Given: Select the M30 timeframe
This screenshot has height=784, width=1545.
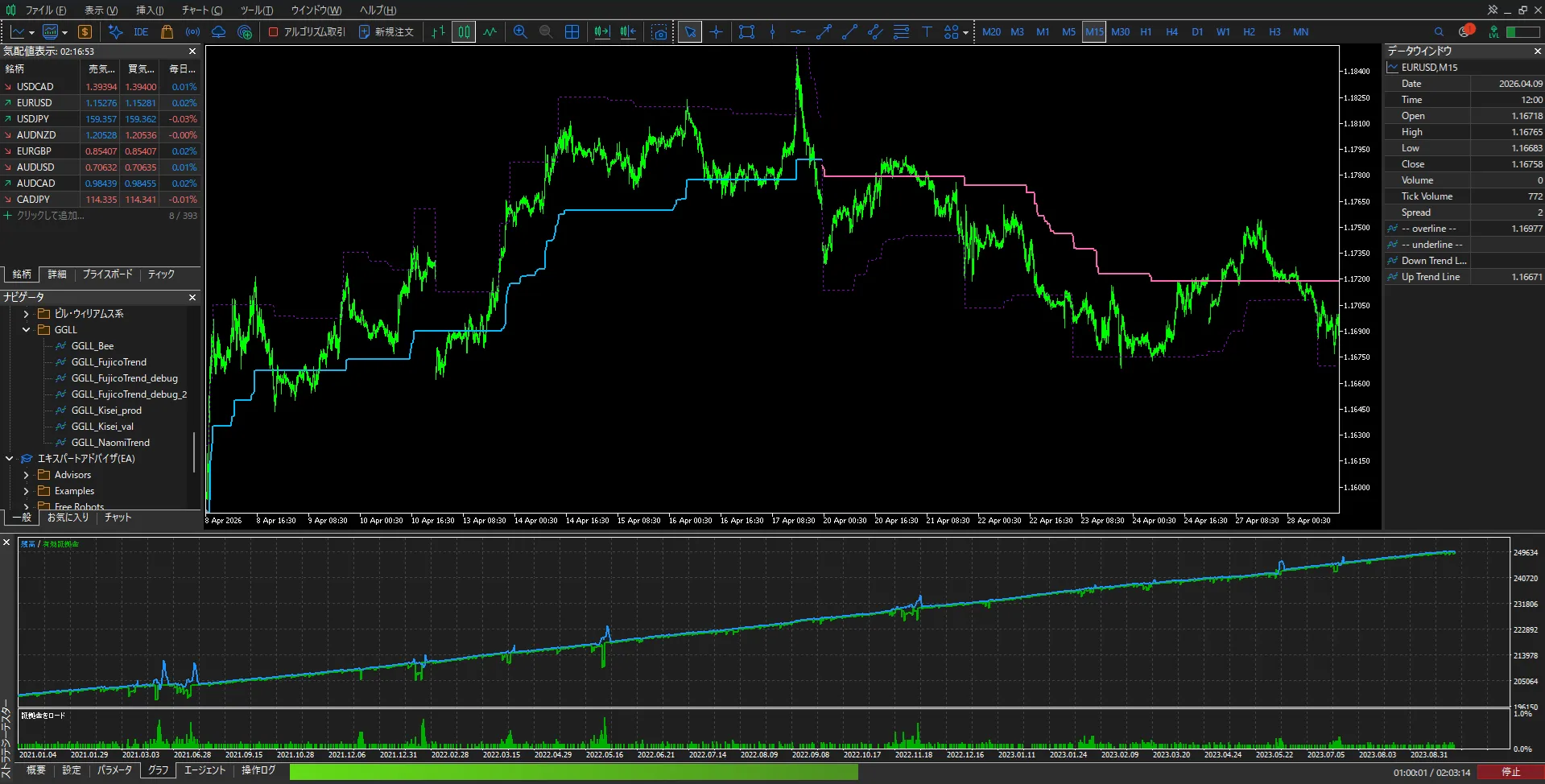Looking at the screenshot, I should [x=1120, y=32].
